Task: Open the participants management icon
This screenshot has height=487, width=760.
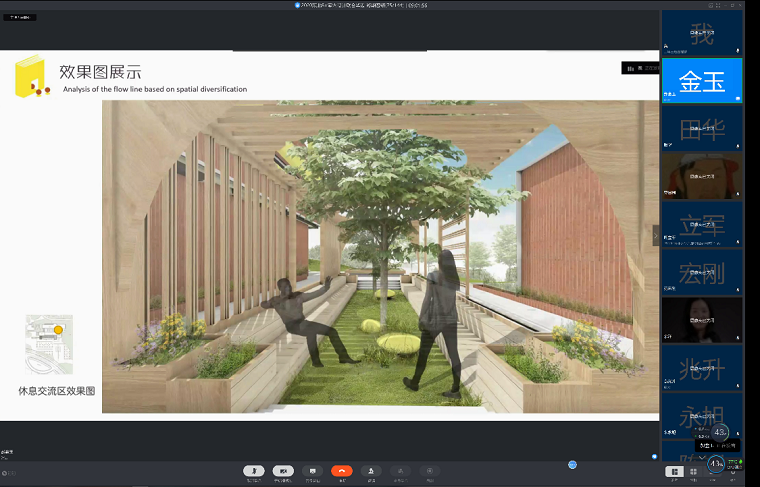Action: 371,471
